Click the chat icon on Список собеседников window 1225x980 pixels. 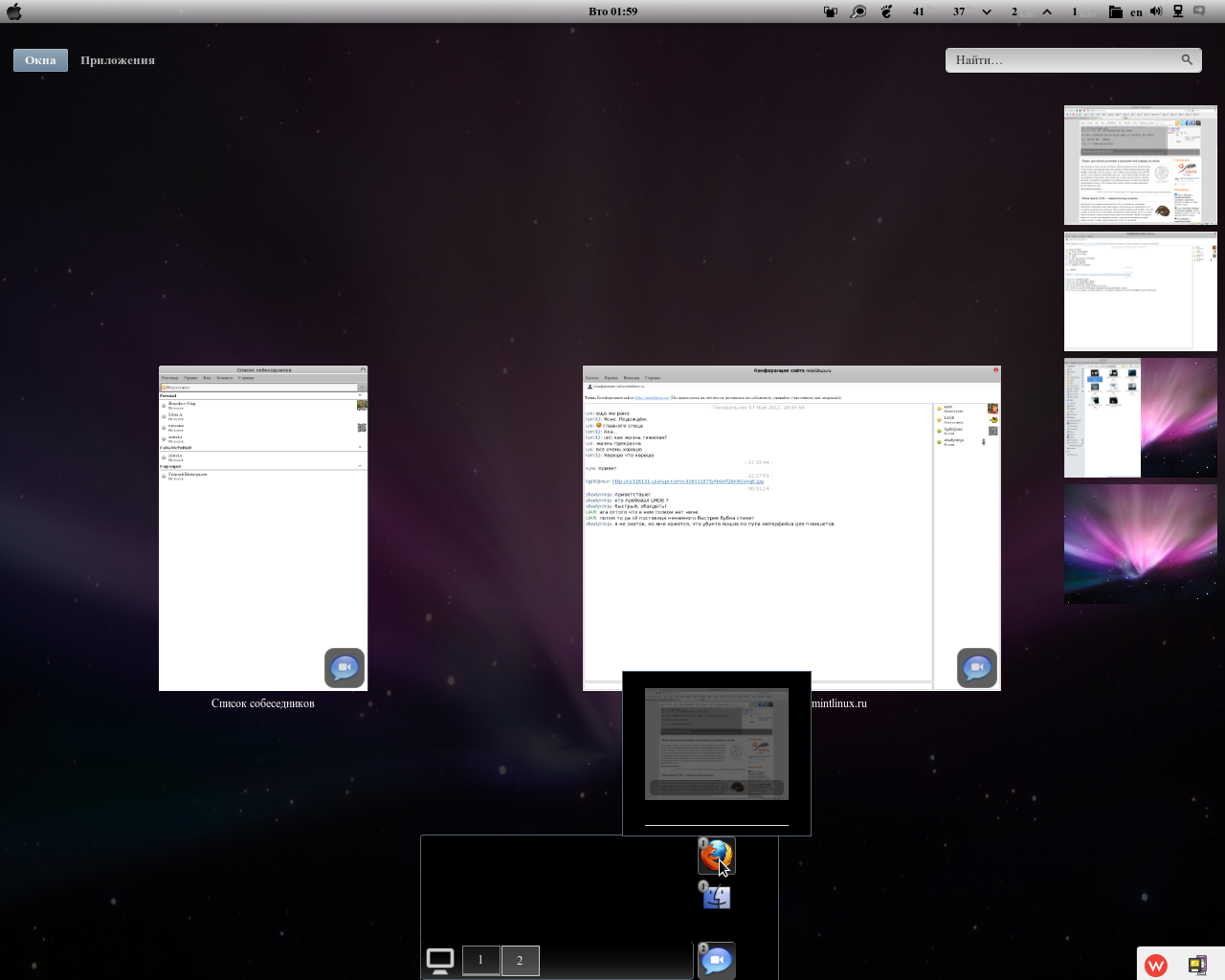pyautogui.click(x=345, y=668)
